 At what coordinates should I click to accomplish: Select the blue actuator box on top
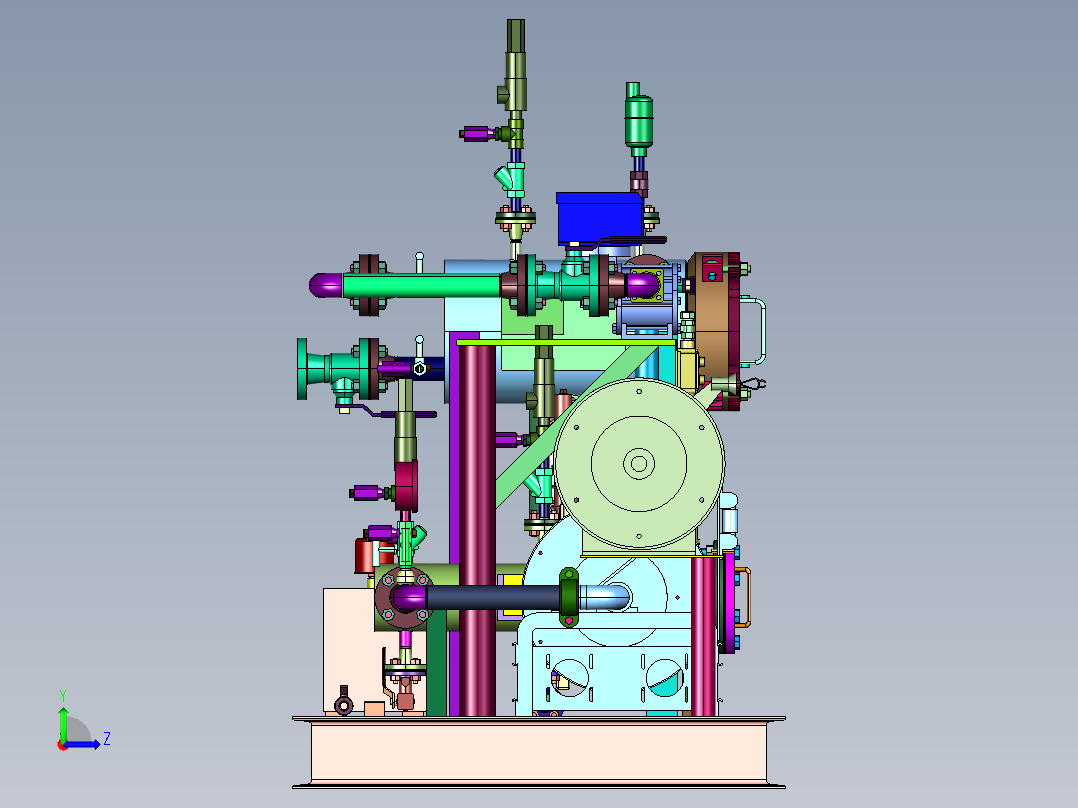tap(599, 219)
